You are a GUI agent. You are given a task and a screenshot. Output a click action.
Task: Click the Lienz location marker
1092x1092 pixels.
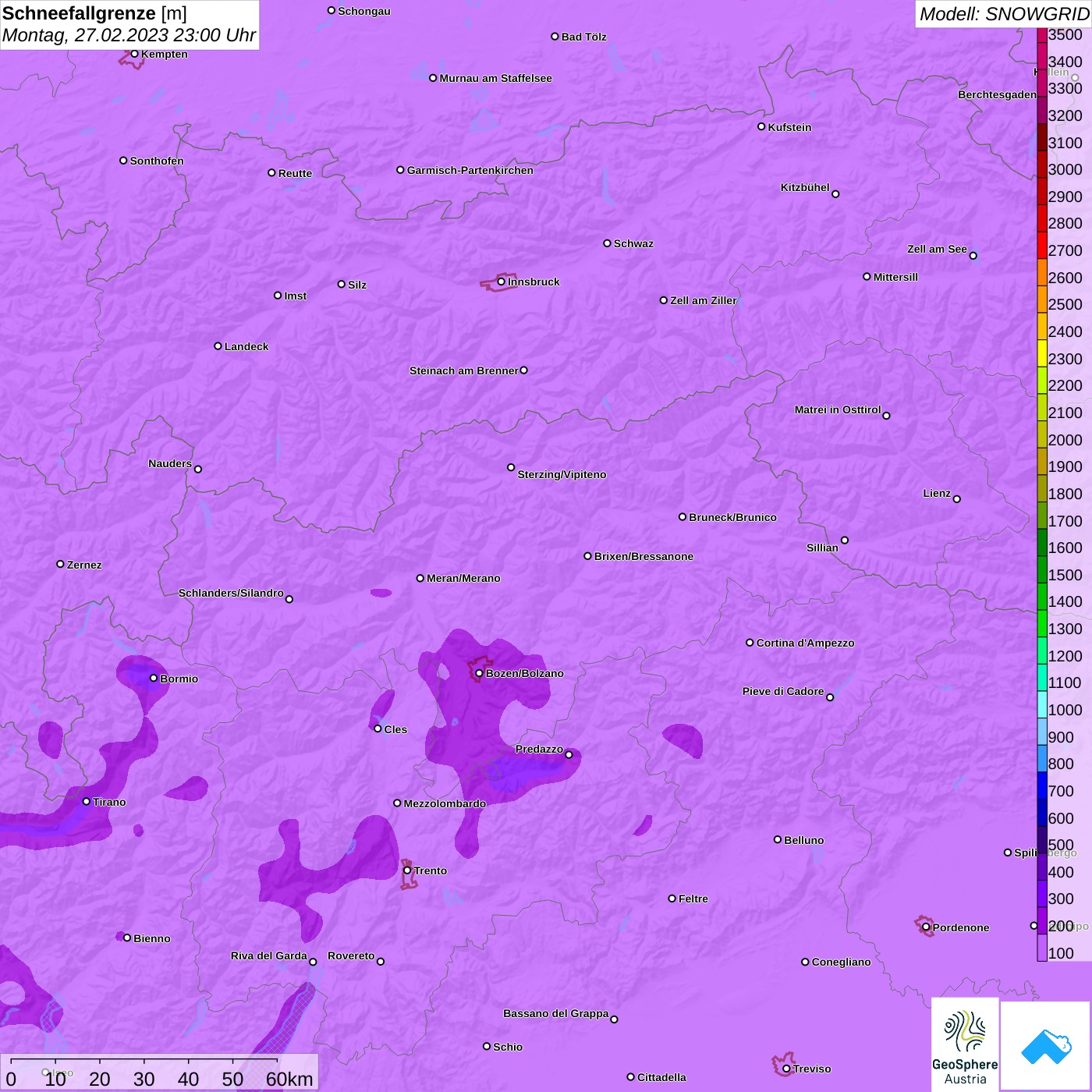click(x=957, y=499)
